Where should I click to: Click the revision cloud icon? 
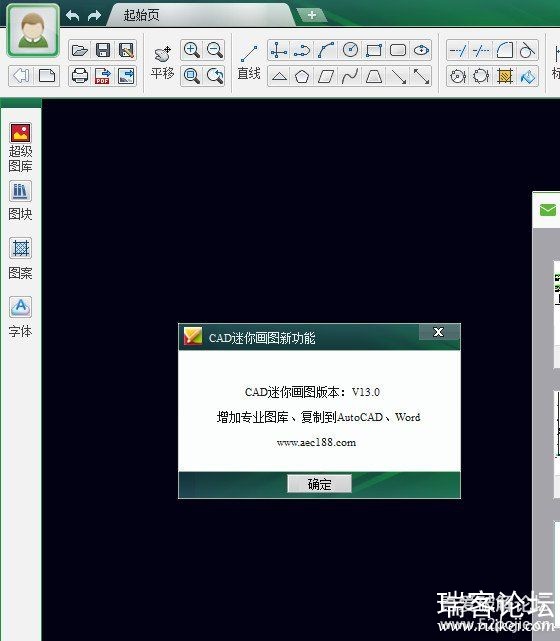pos(481,76)
